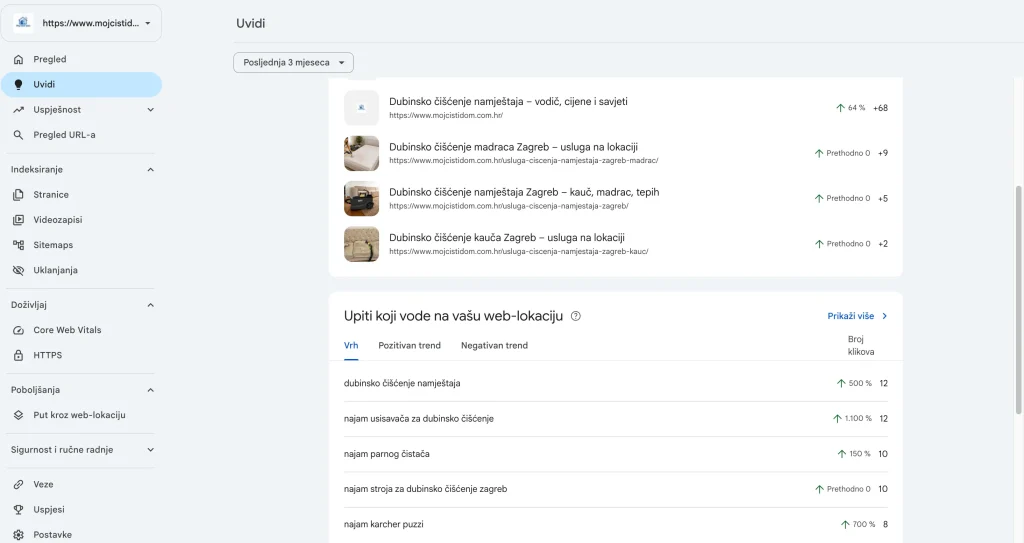Viewport: 1024px width, 543px height.
Task: Click arrow chevron next to Prikaži više
Action: (x=884, y=316)
